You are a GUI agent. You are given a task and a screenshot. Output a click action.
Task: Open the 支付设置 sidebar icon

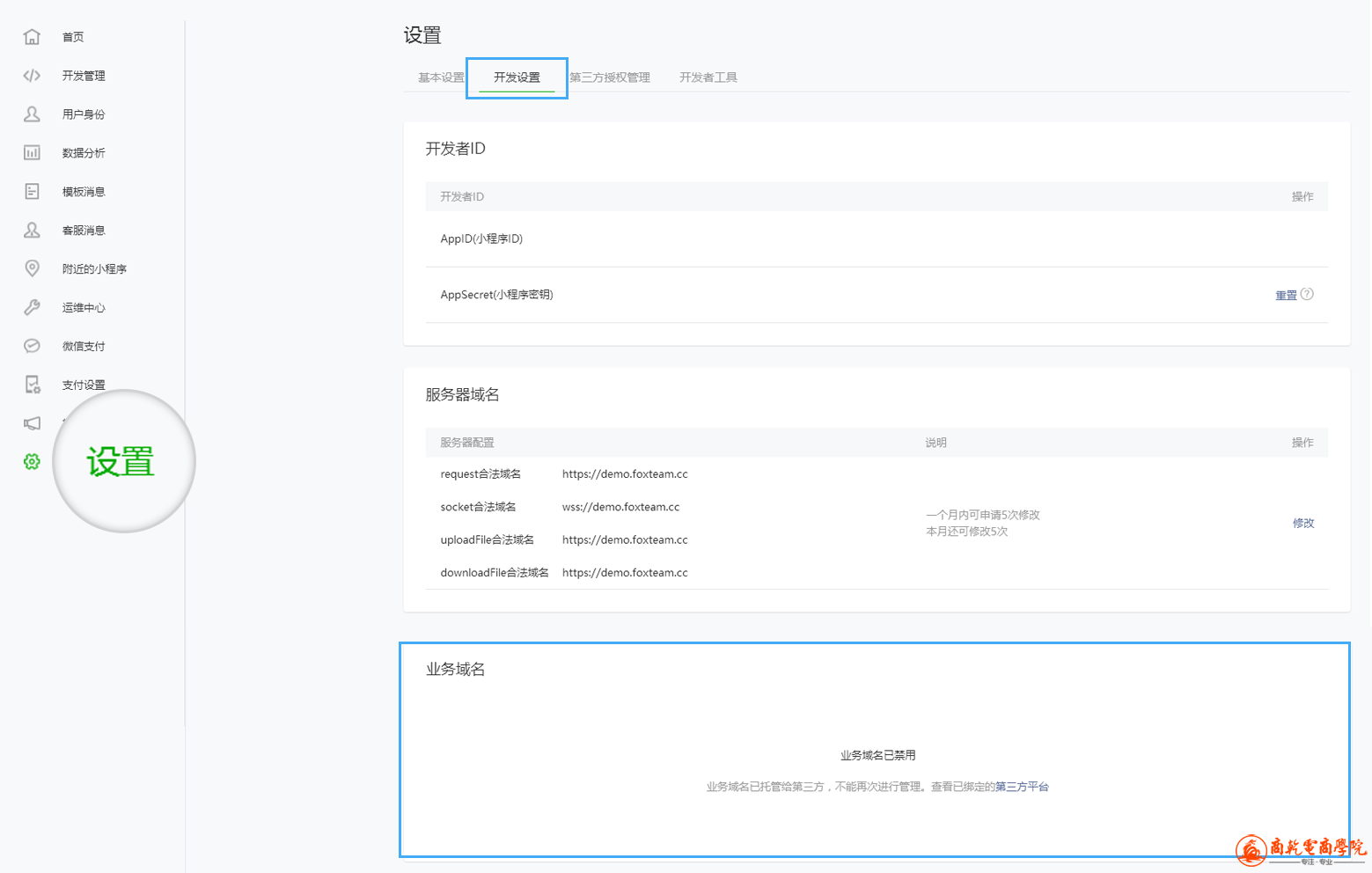32,385
